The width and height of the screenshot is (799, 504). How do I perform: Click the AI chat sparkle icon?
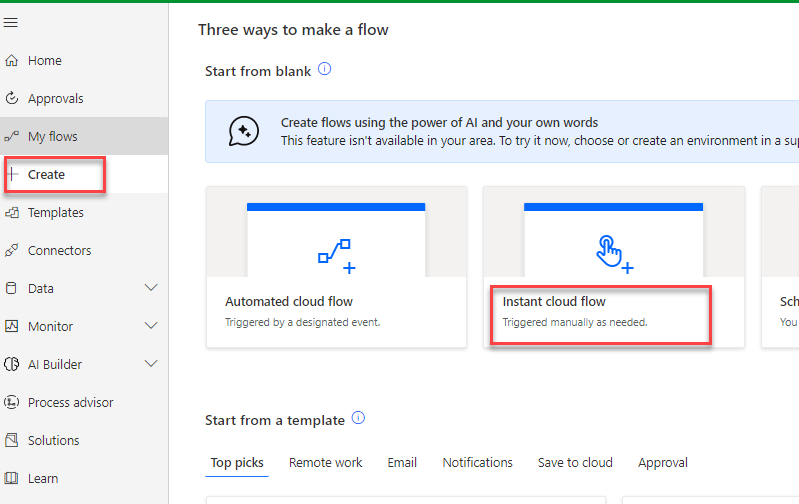244,131
